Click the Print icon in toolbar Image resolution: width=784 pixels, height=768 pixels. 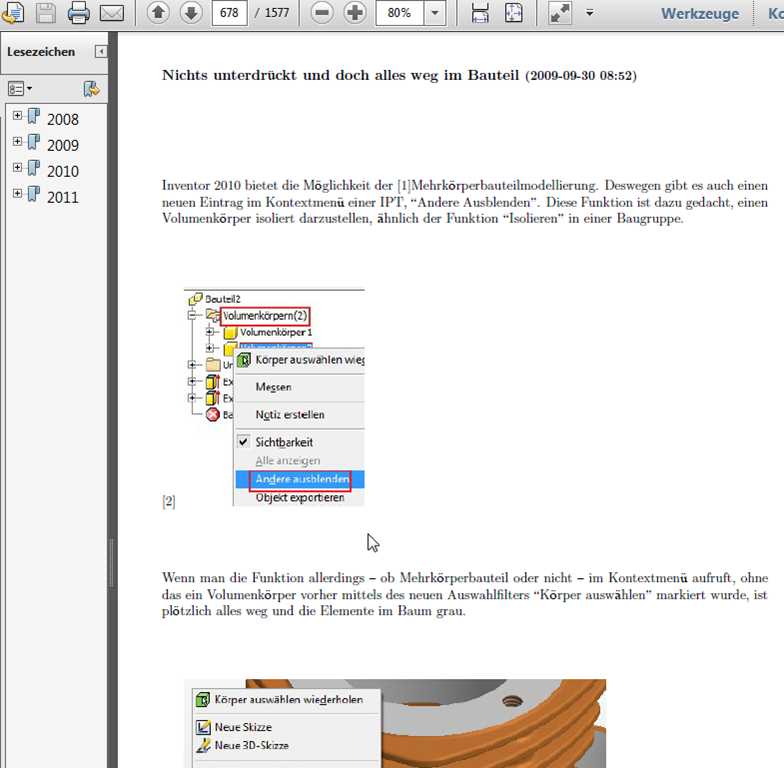[78, 12]
